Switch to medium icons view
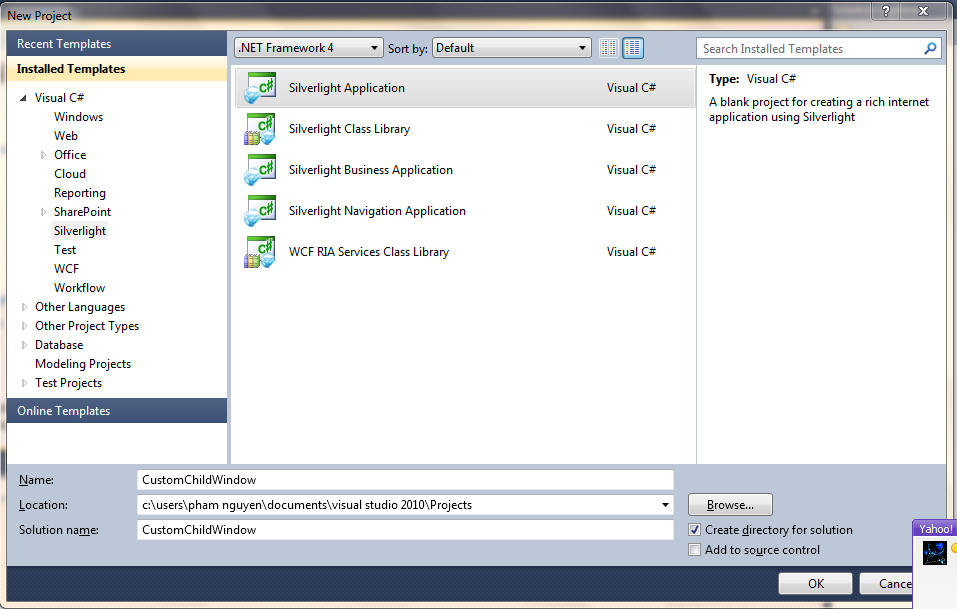957x609 pixels. click(x=633, y=48)
